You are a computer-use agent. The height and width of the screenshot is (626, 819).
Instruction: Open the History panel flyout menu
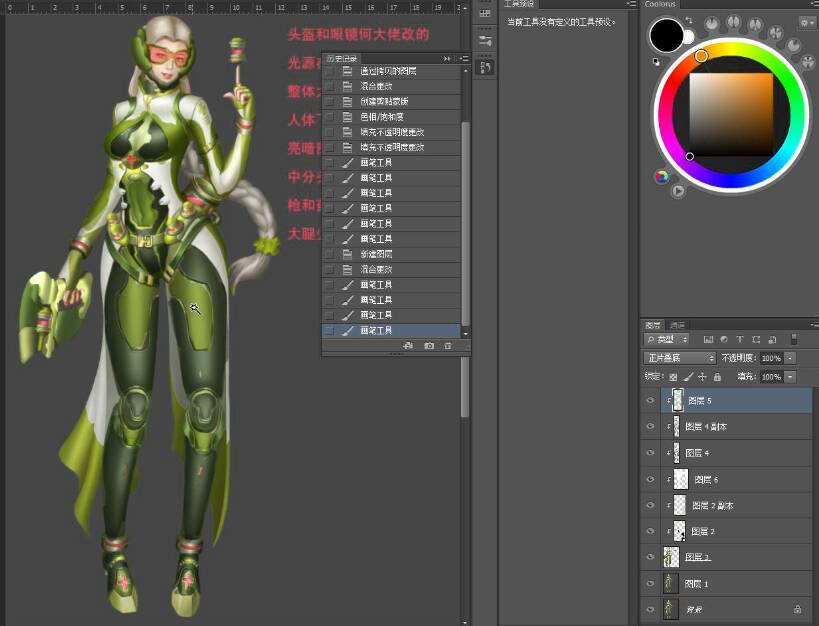pos(464,59)
